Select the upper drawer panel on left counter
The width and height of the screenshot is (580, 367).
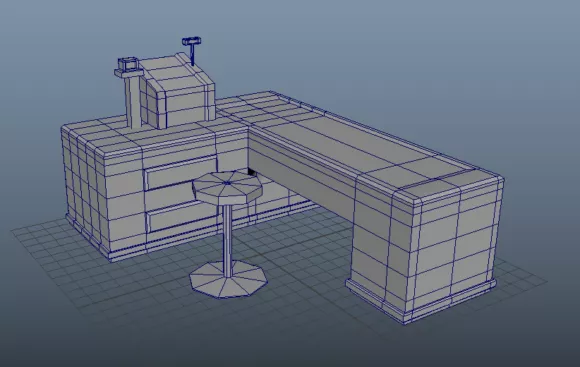pyautogui.click(x=179, y=173)
